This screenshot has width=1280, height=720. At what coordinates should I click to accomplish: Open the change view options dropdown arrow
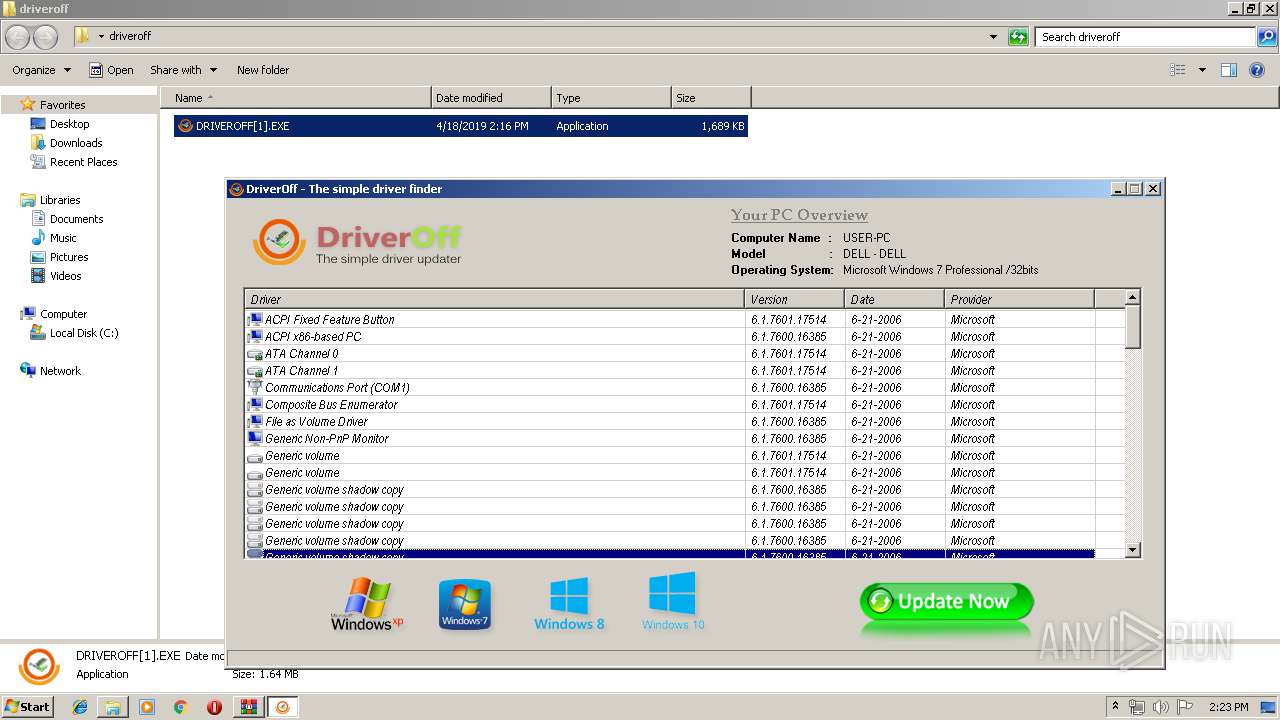pyautogui.click(x=1202, y=70)
